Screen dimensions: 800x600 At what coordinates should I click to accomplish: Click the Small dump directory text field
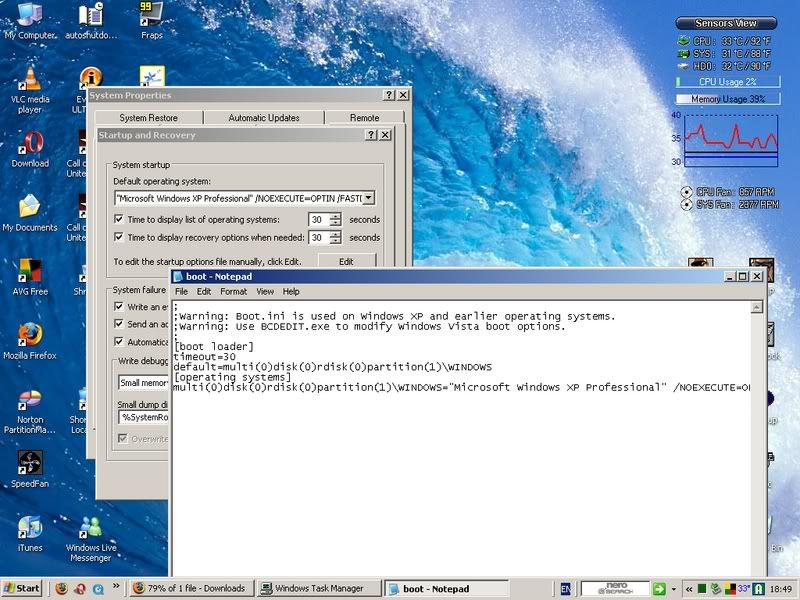pyautogui.click(x=142, y=416)
